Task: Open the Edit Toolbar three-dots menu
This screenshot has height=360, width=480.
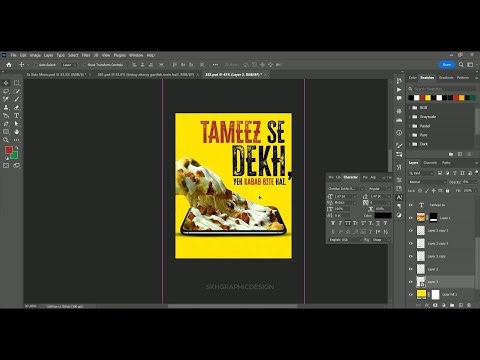Action: 16,140
